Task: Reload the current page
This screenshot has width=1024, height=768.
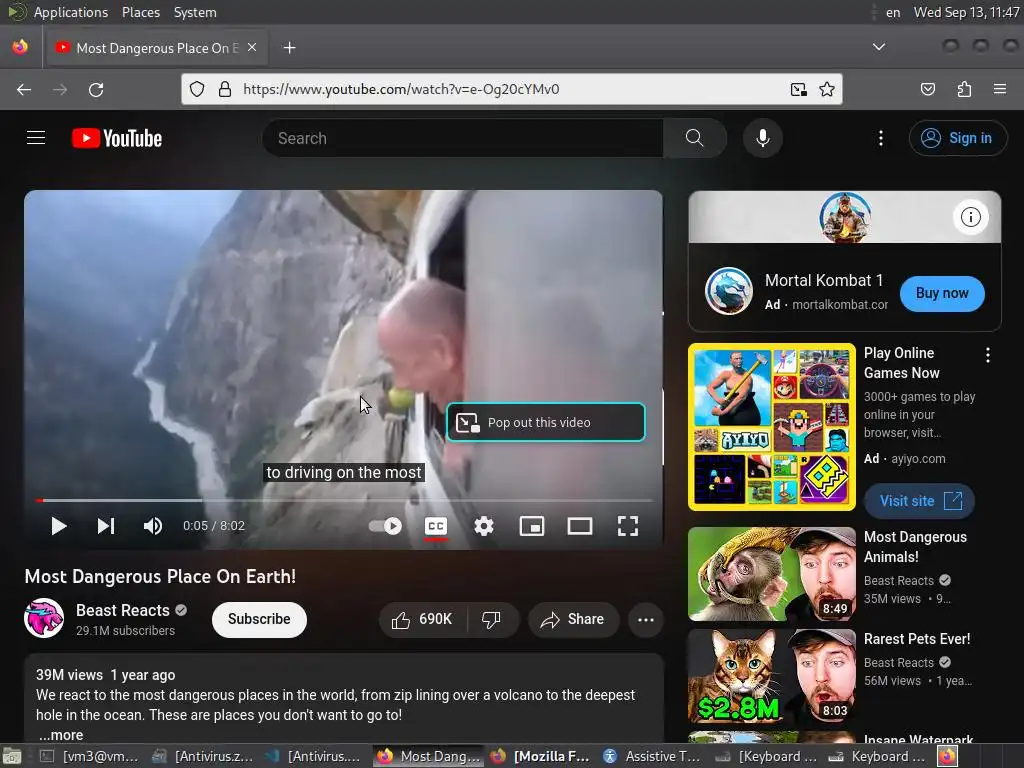Action: click(x=96, y=89)
